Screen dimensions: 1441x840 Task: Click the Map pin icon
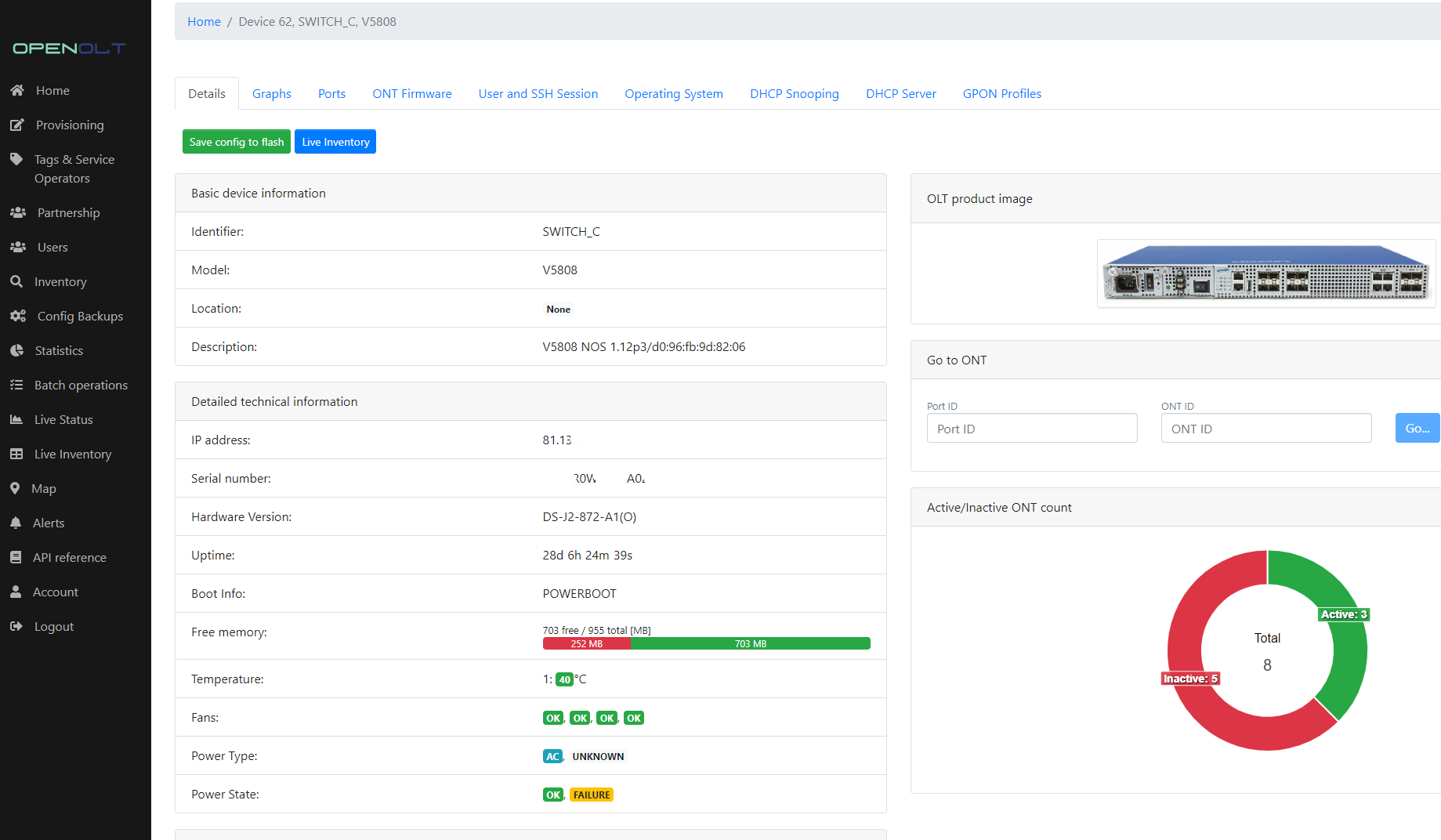coord(15,488)
